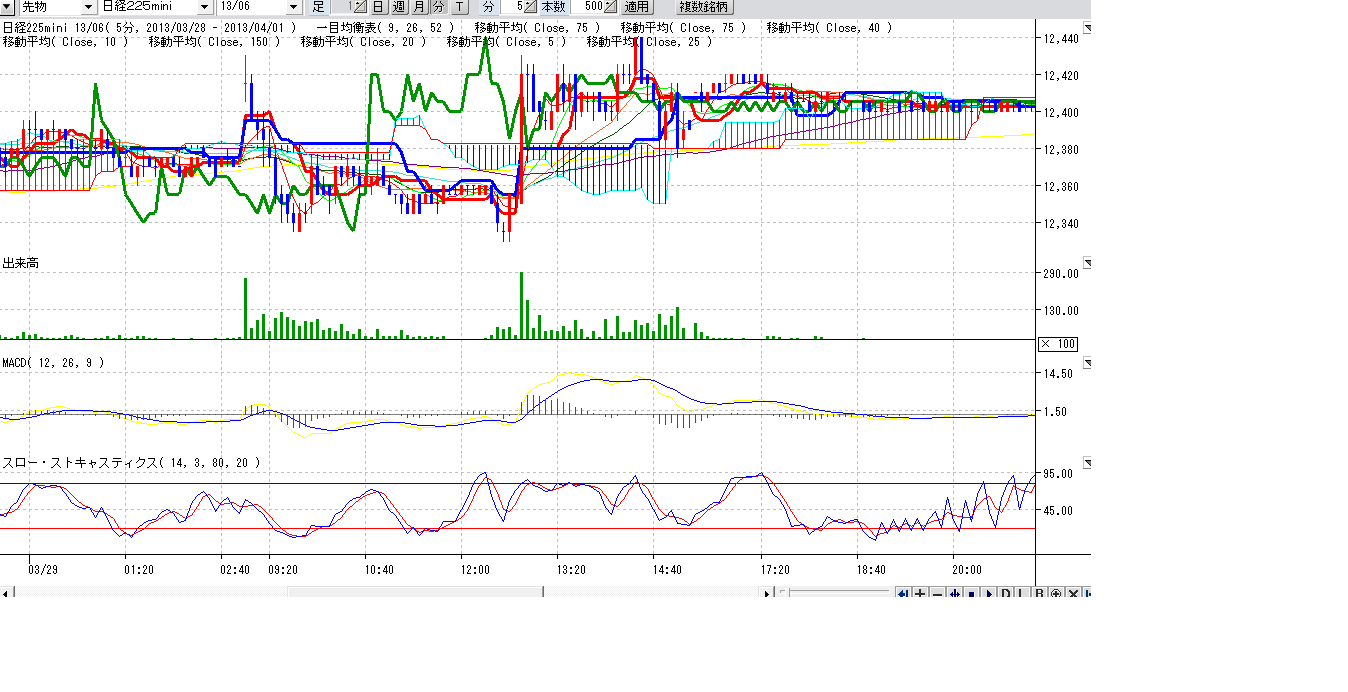Toggle the 月 monthly timeframe button
Viewport: 1348px width, 692px height.
click(x=419, y=7)
